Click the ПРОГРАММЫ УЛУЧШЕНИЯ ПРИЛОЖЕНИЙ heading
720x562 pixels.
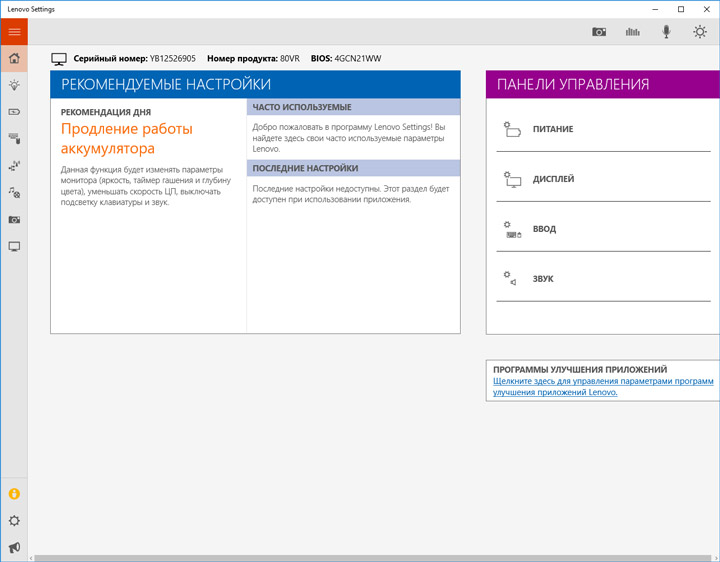click(580, 370)
